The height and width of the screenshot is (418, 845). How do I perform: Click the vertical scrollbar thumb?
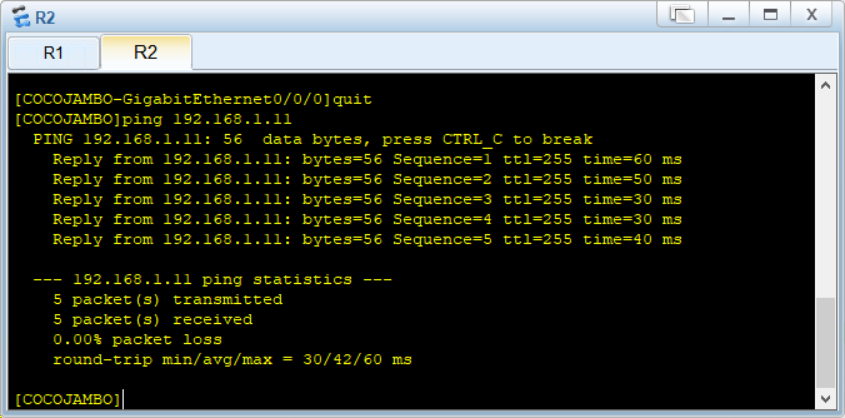[x=825, y=343]
